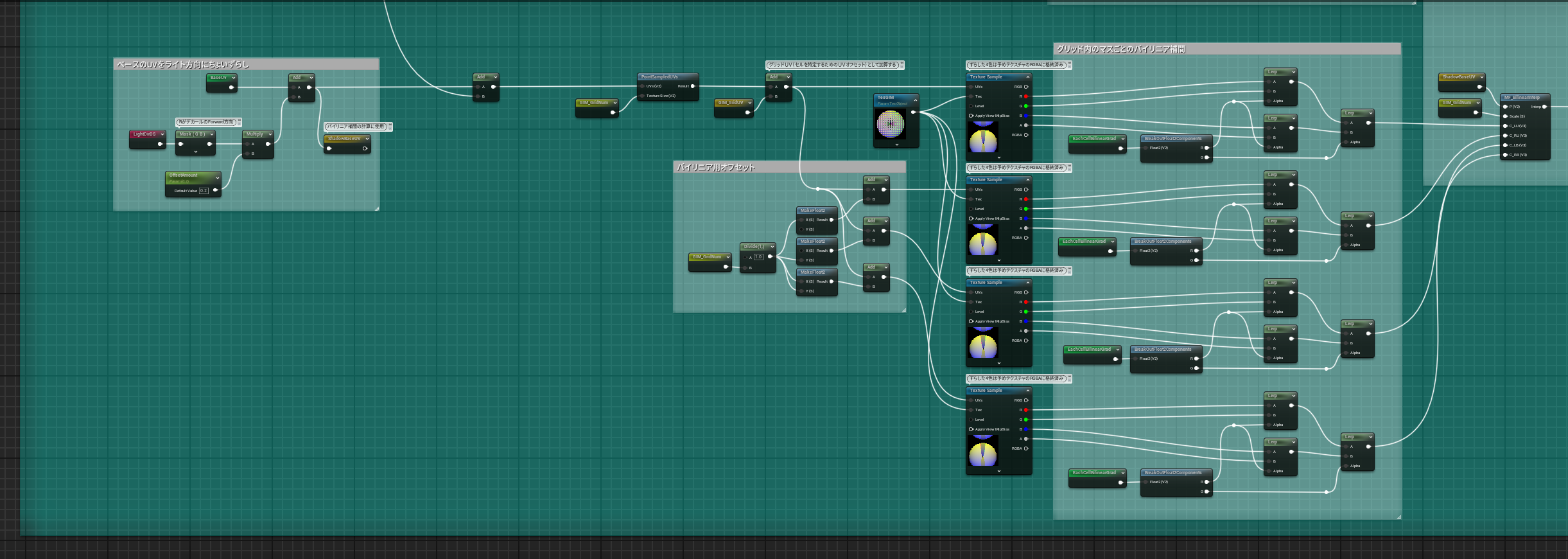Click the P (V2) pin on MF_BilinearInterp

(x=1505, y=107)
